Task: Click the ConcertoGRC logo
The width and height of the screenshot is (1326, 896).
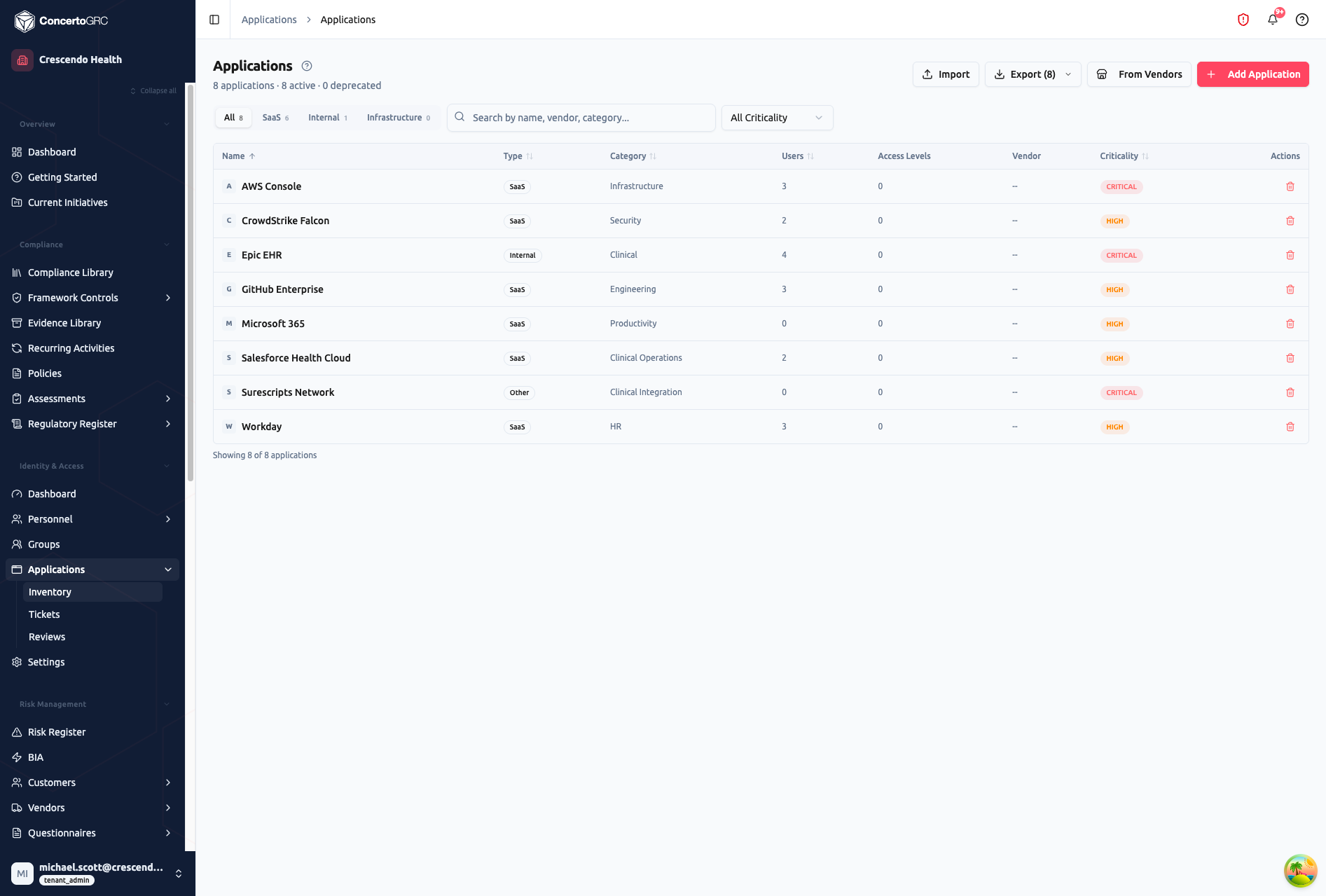Action: pos(61,21)
